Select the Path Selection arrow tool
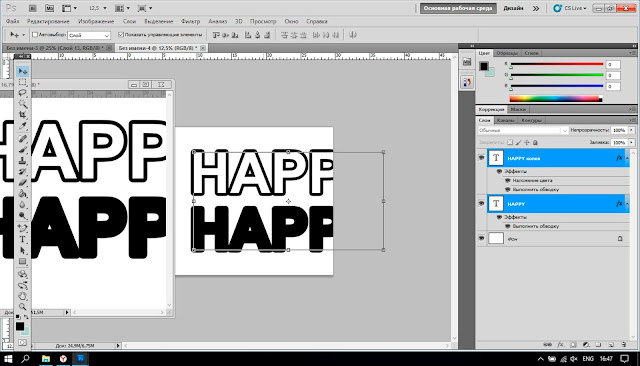Image resolution: width=640 pixels, height=366 pixels. pyautogui.click(x=22, y=250)
